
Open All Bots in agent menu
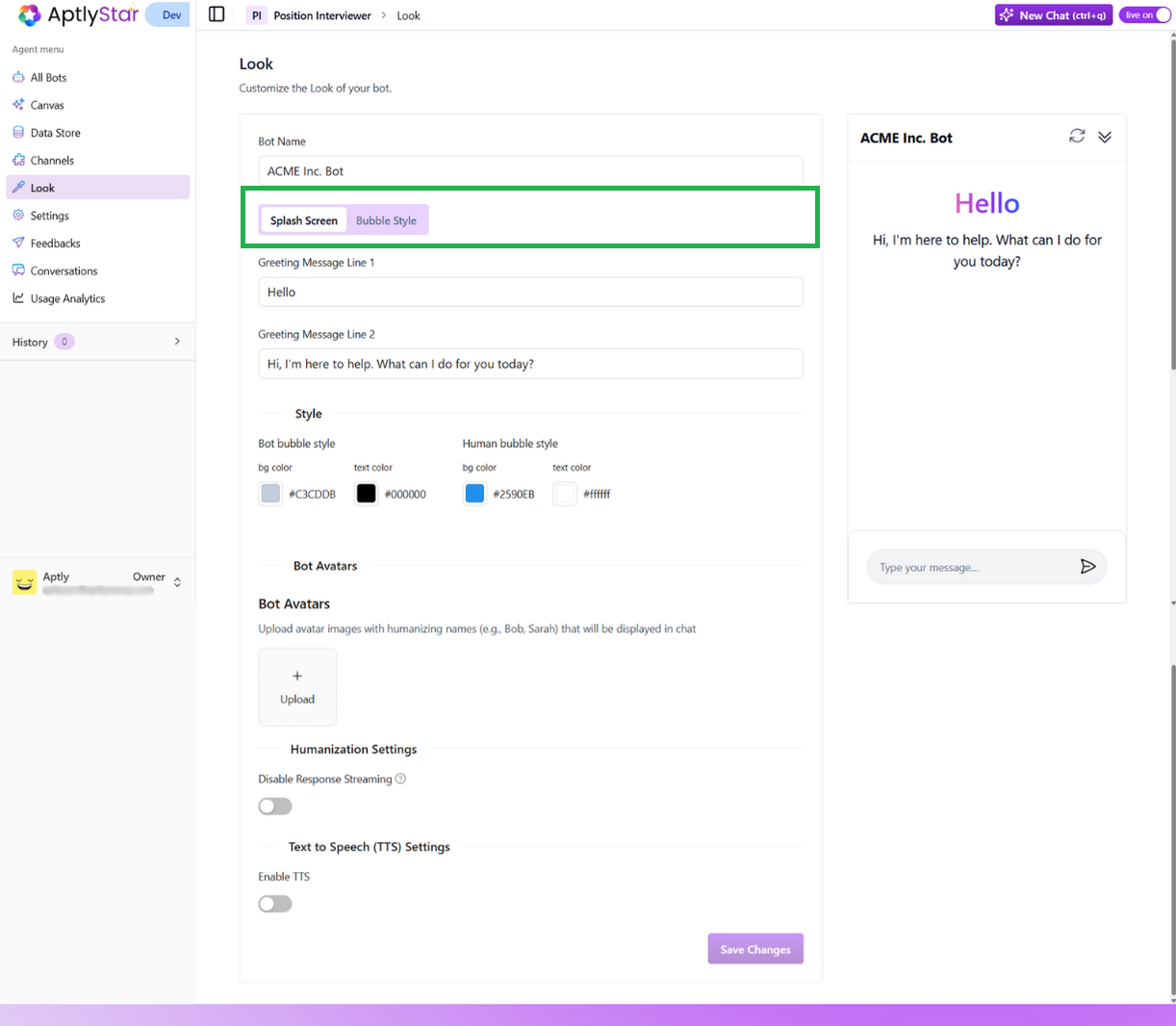[x=97, y=77]
